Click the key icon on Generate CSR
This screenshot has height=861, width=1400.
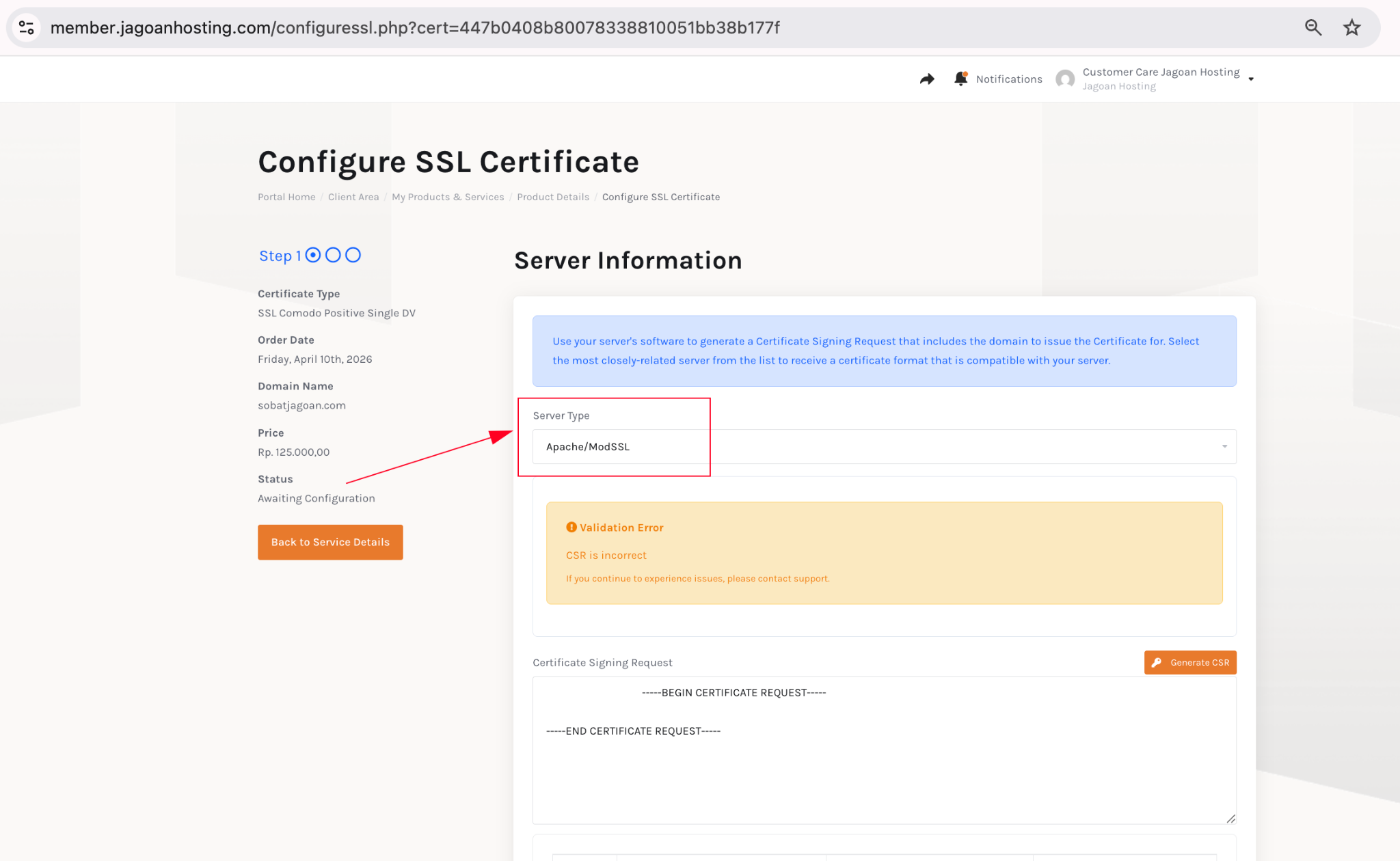tap(1157, 662)
